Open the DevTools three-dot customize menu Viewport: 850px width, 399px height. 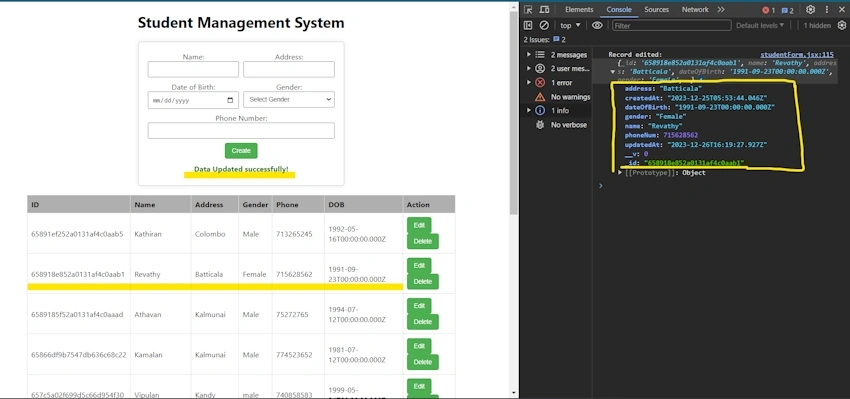(x=827, y=10)
